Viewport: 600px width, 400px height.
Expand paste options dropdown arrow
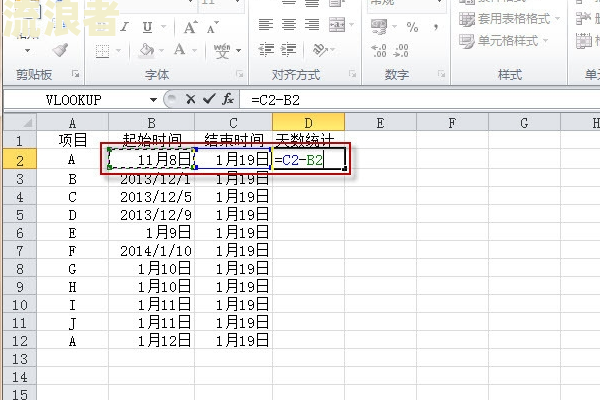point(27,51)
